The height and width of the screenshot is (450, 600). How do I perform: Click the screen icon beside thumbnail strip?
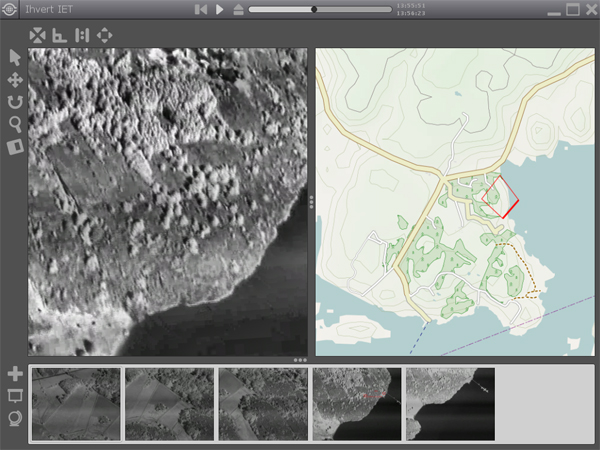coord(15,396)
